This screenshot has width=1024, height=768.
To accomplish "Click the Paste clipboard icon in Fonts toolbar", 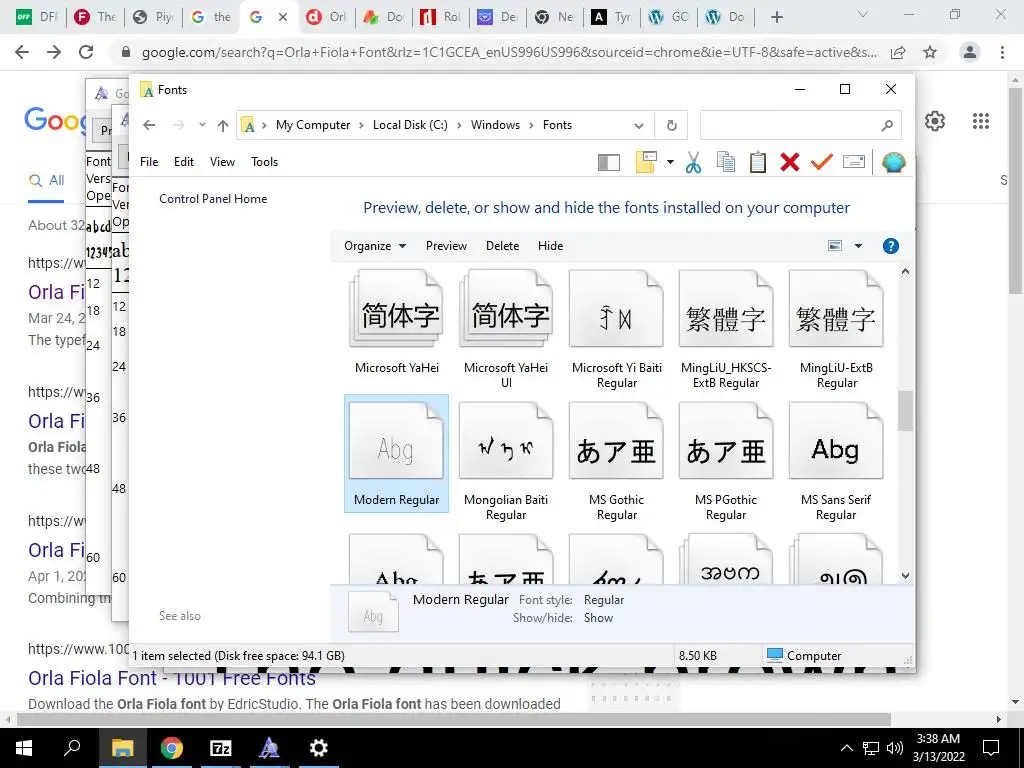I will click(758, 162).
